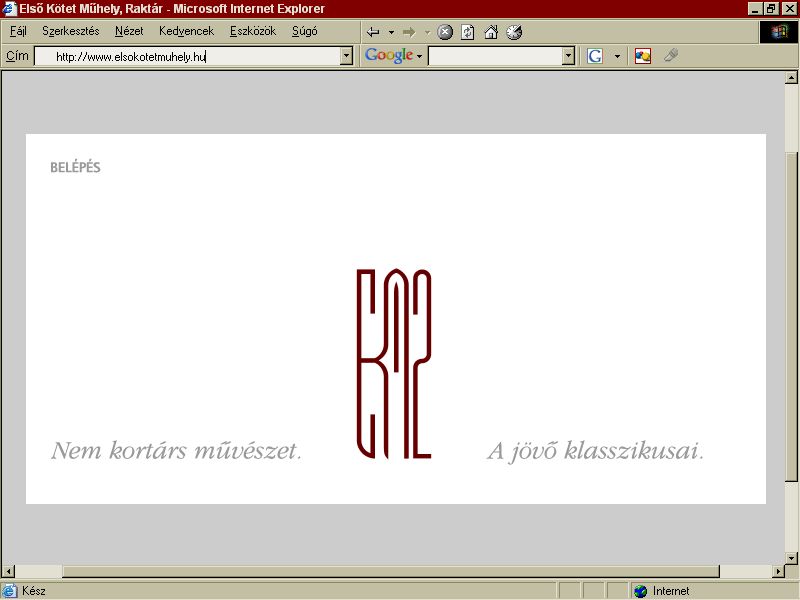Click the Google search G button icon
The image size is (800, 600).
tap(595, 56)
